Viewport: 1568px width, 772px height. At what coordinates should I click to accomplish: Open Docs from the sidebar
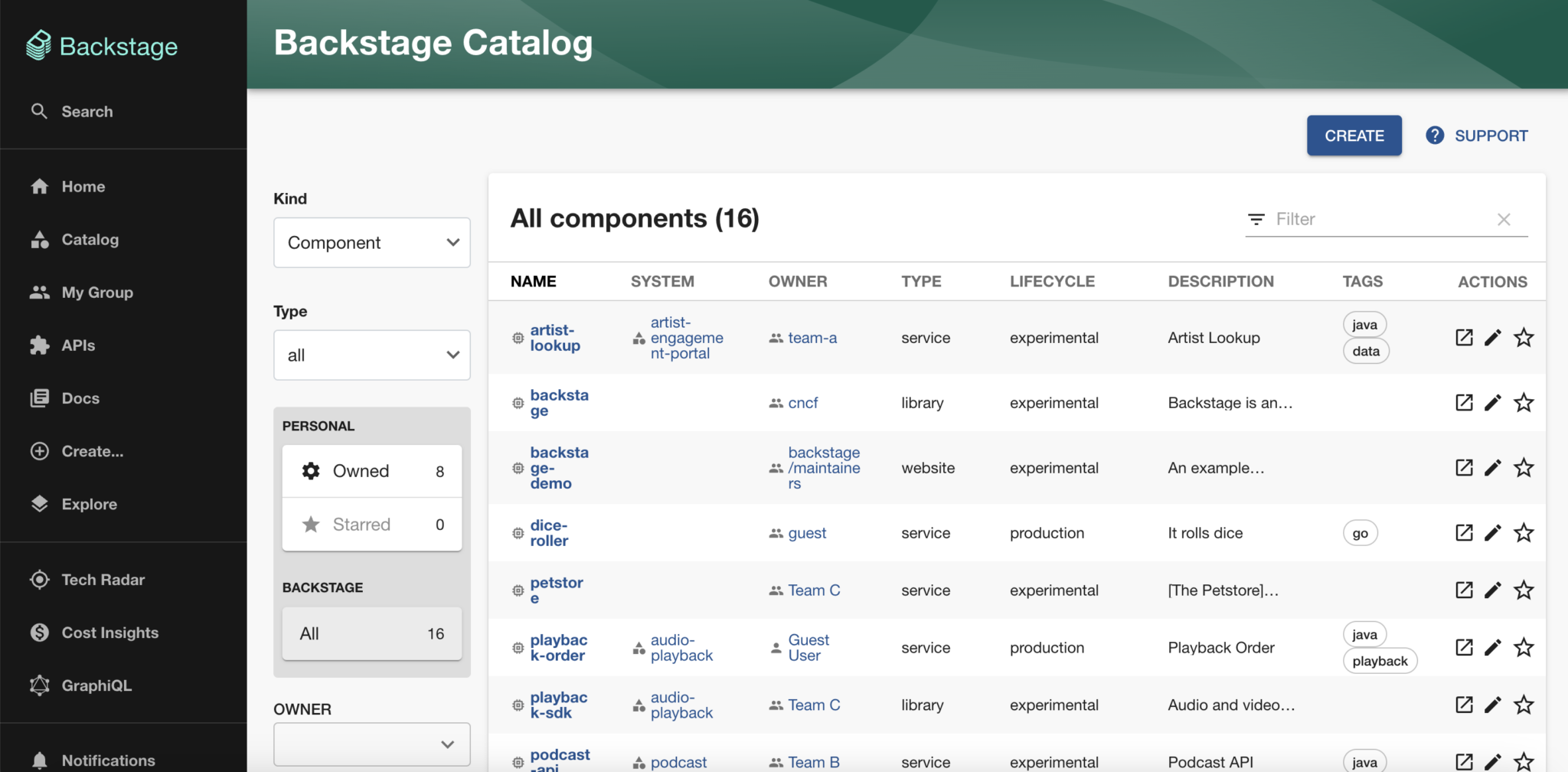click(x=65, y=398)
